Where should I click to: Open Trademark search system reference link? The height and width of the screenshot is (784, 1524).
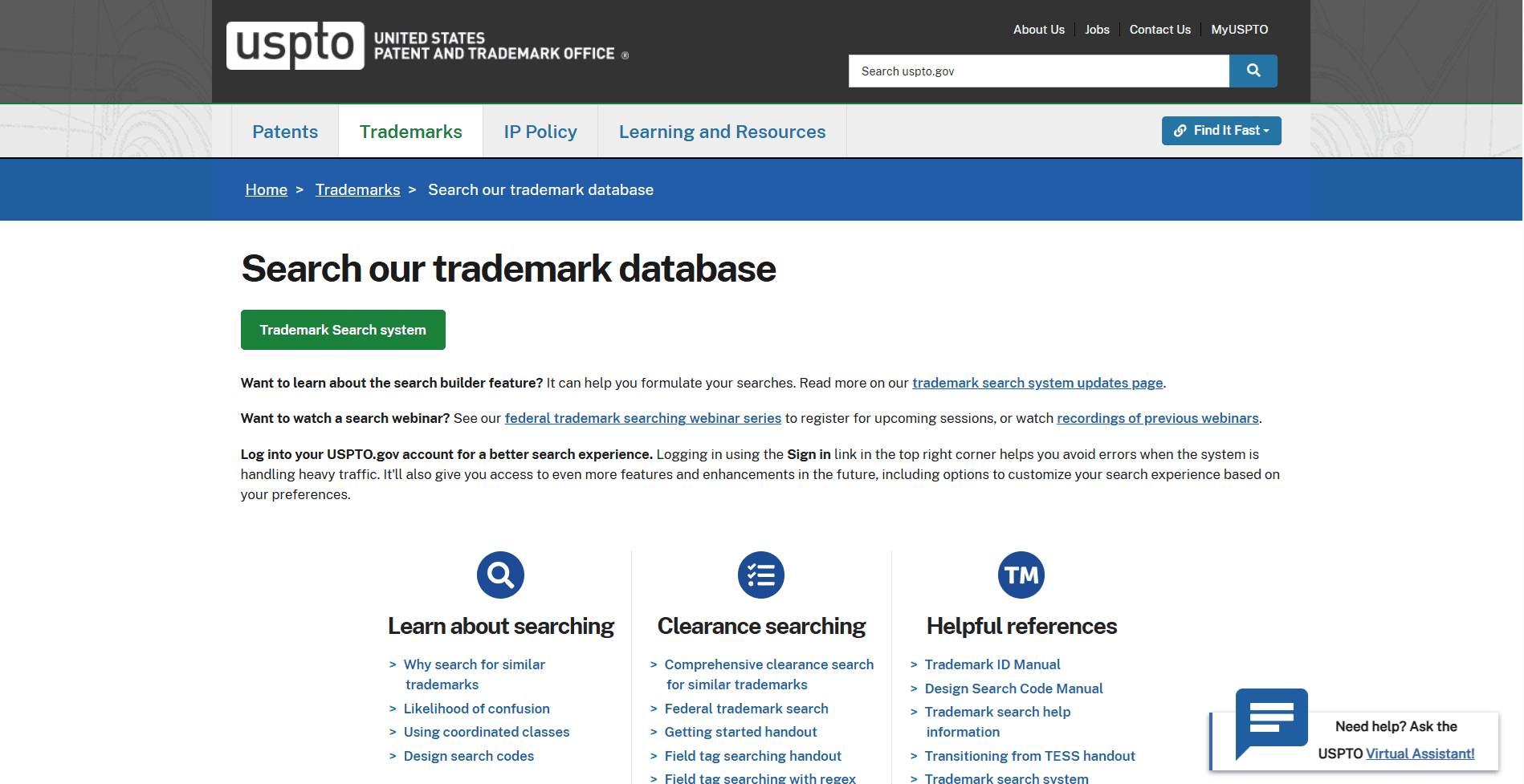pyautogui.click(x=1006, y=778)
